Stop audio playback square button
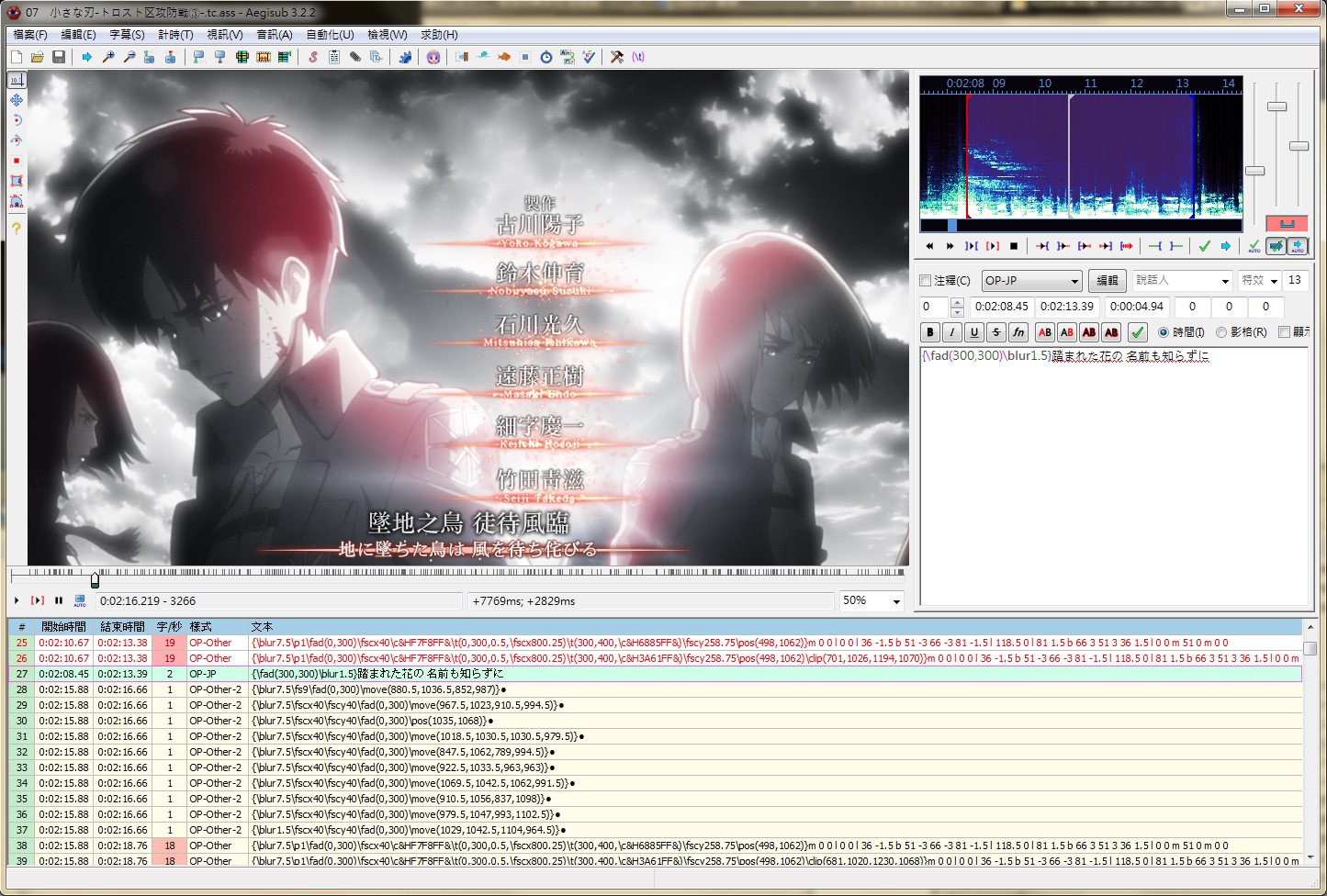The image size is (1327, 896). click(1014, 246)
